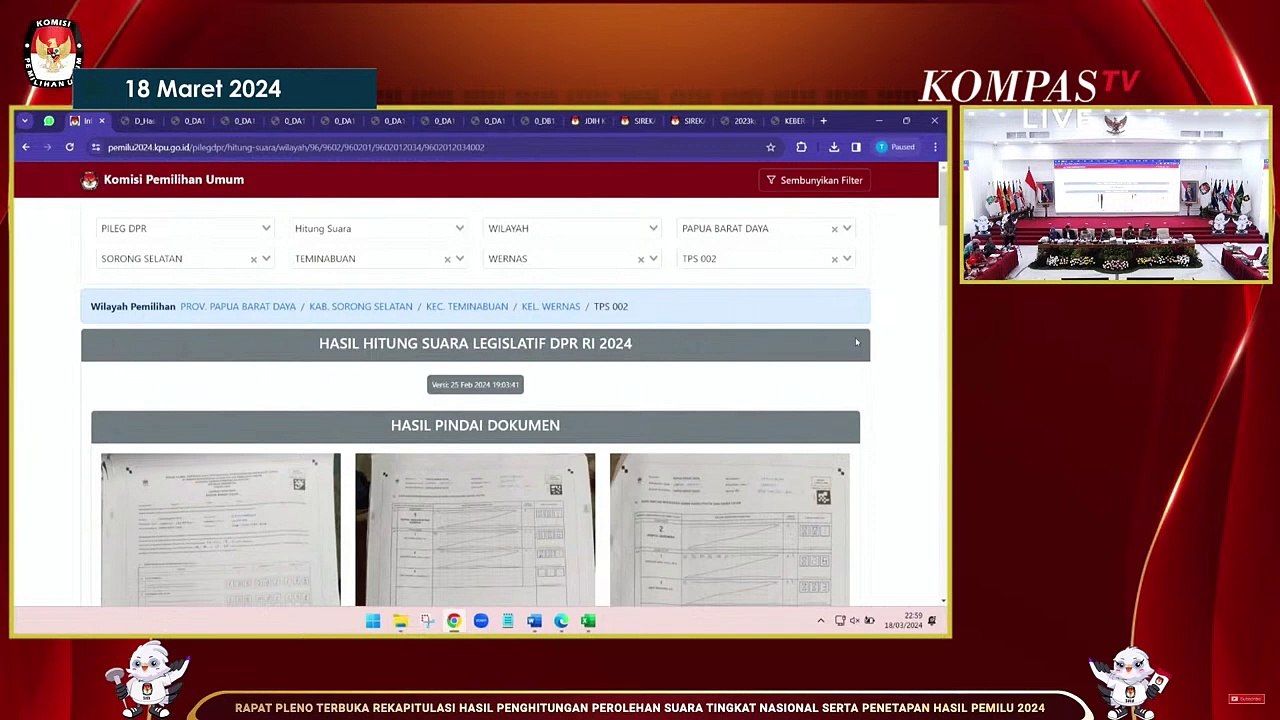Viewport: 1280px width, 720px height.
Task: Show hidden system tray icons
Action: click(821, 621)
